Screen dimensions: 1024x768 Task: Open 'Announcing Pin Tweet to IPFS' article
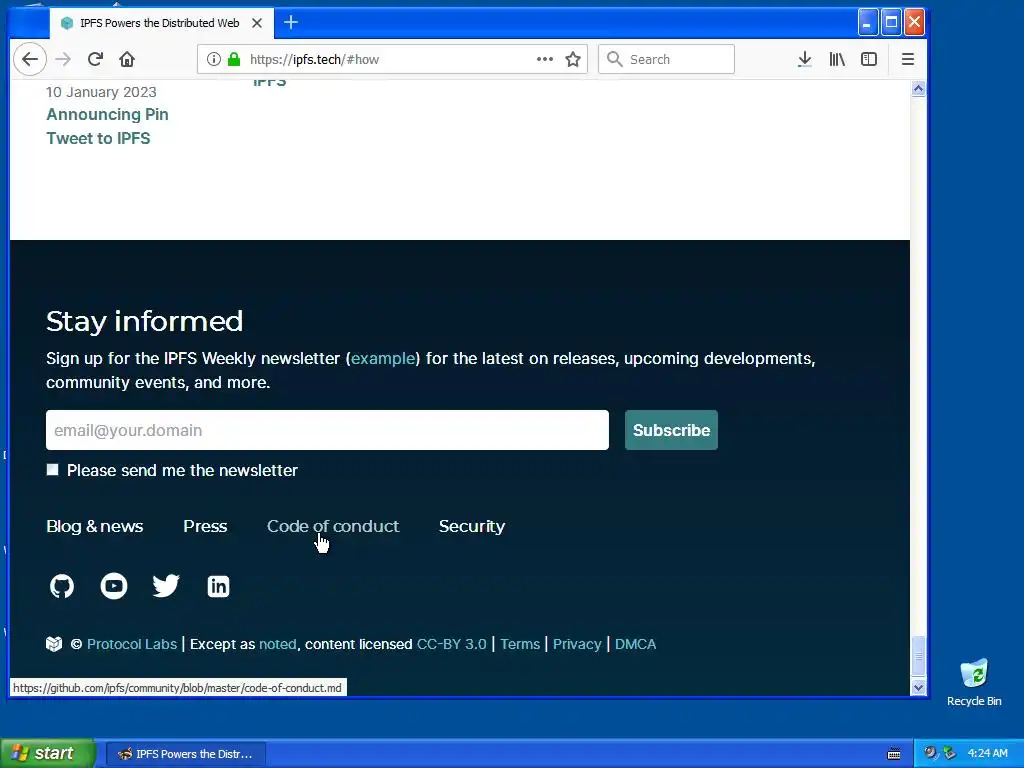107,126
